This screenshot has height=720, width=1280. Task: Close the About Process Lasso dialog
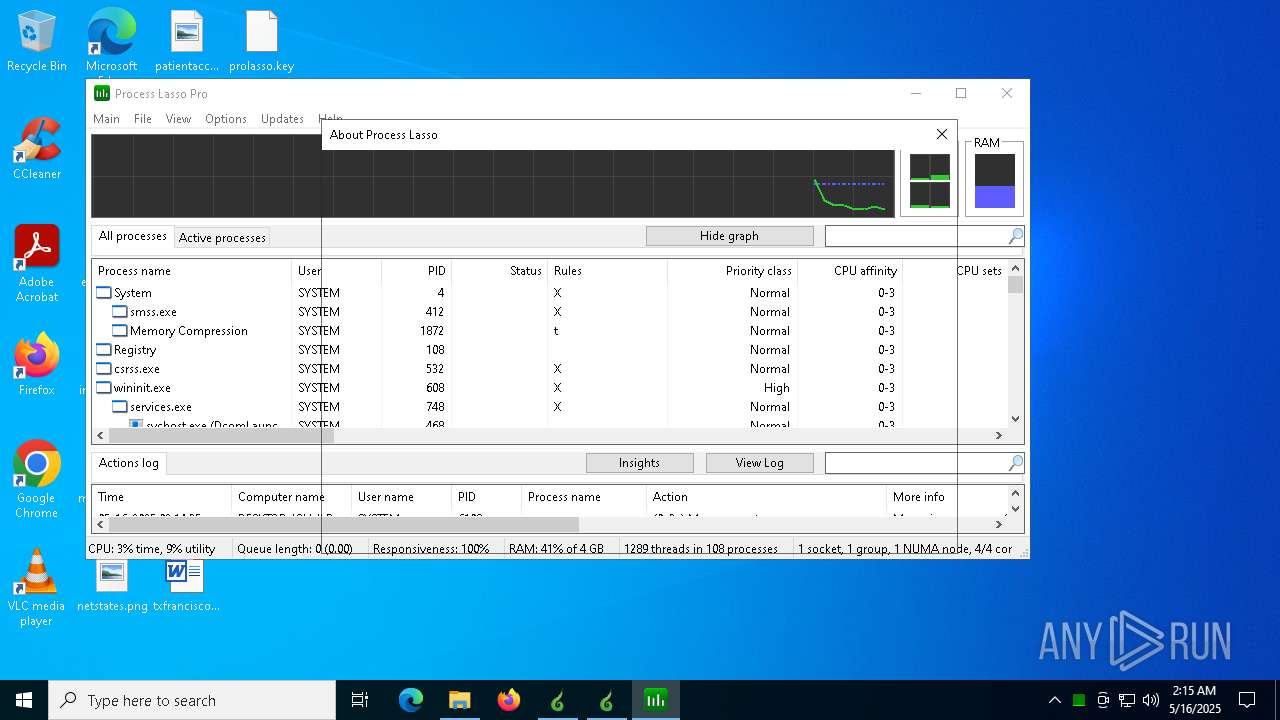941,134
